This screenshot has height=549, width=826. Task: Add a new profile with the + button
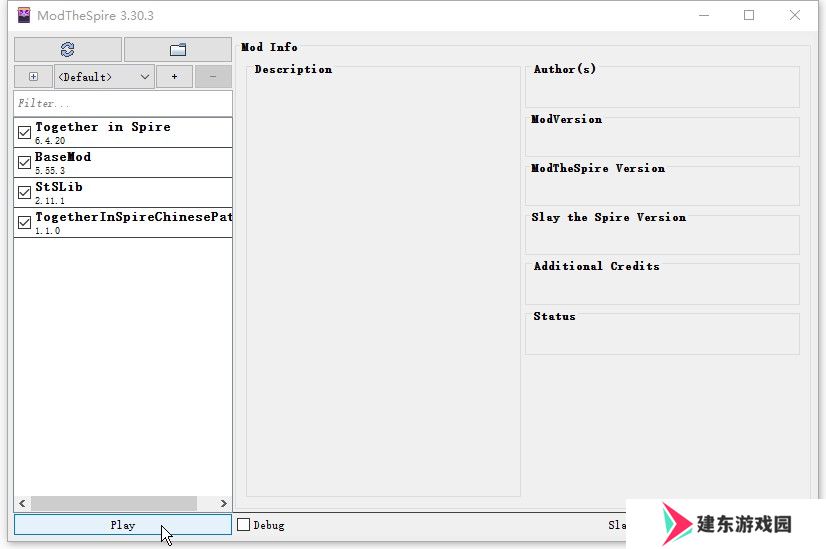(174, 77)
